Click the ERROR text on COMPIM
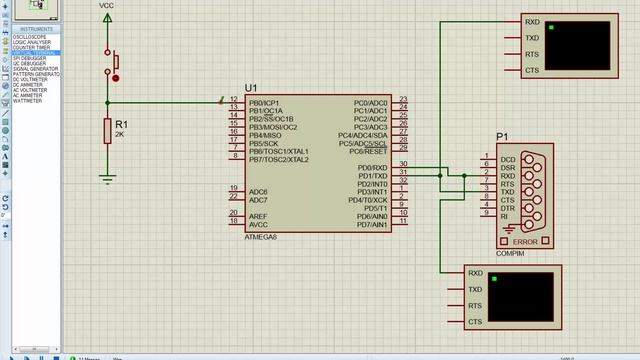 pyautogui.click(x=525, y=242)
